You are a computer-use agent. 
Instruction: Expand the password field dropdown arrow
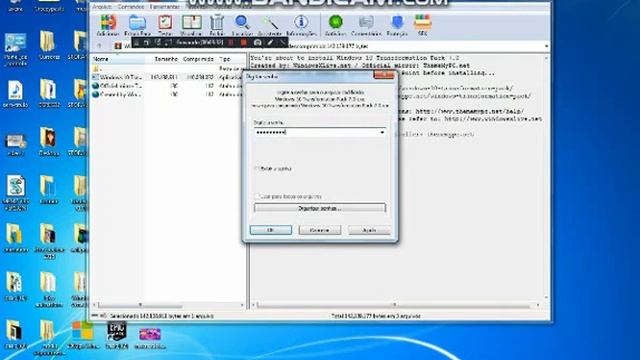(382, 132)
